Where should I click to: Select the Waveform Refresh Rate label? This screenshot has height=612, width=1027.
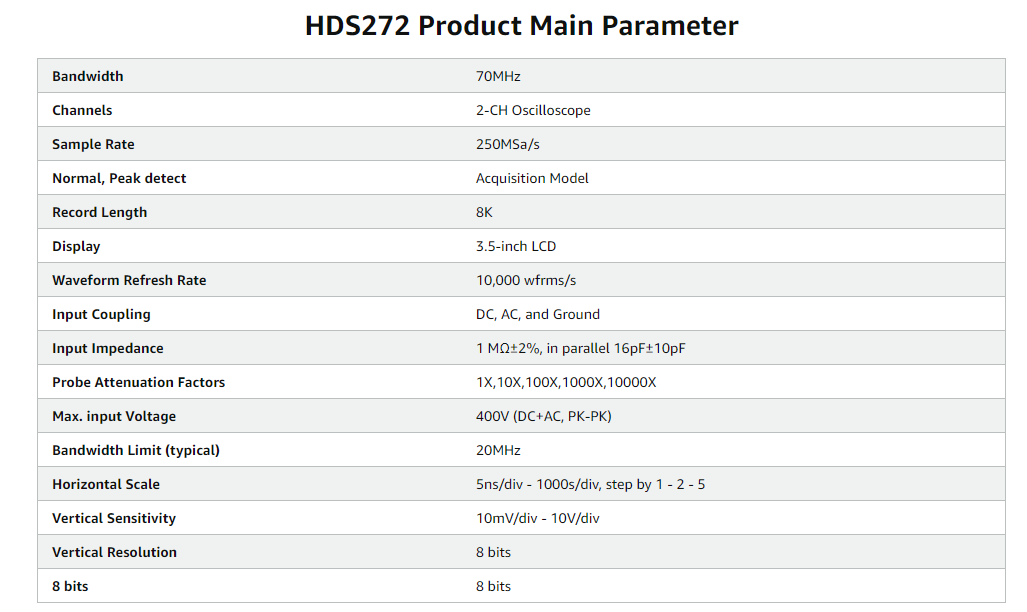click(129, 280)
